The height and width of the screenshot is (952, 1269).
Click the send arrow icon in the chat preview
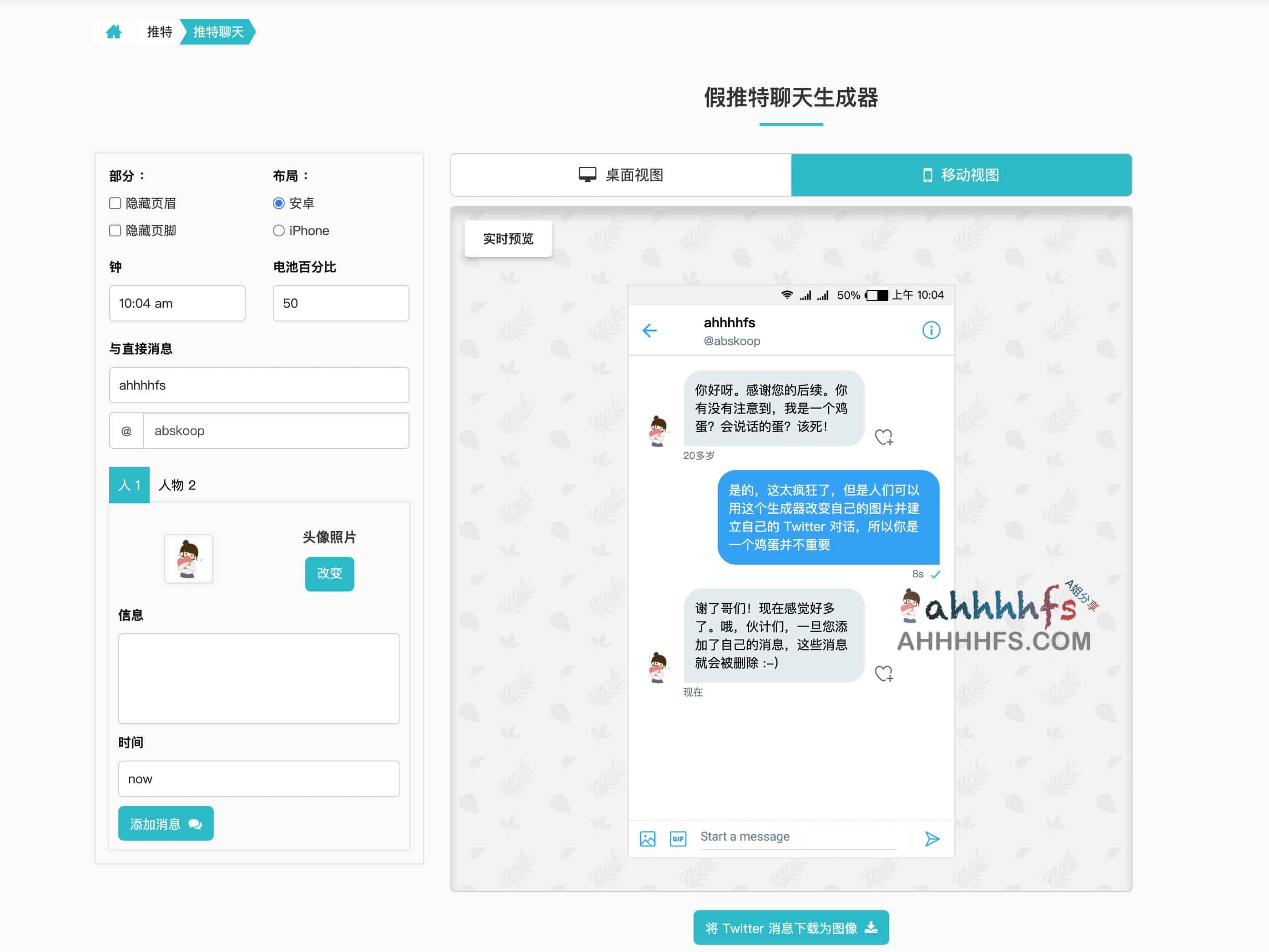tap(932, 838)
